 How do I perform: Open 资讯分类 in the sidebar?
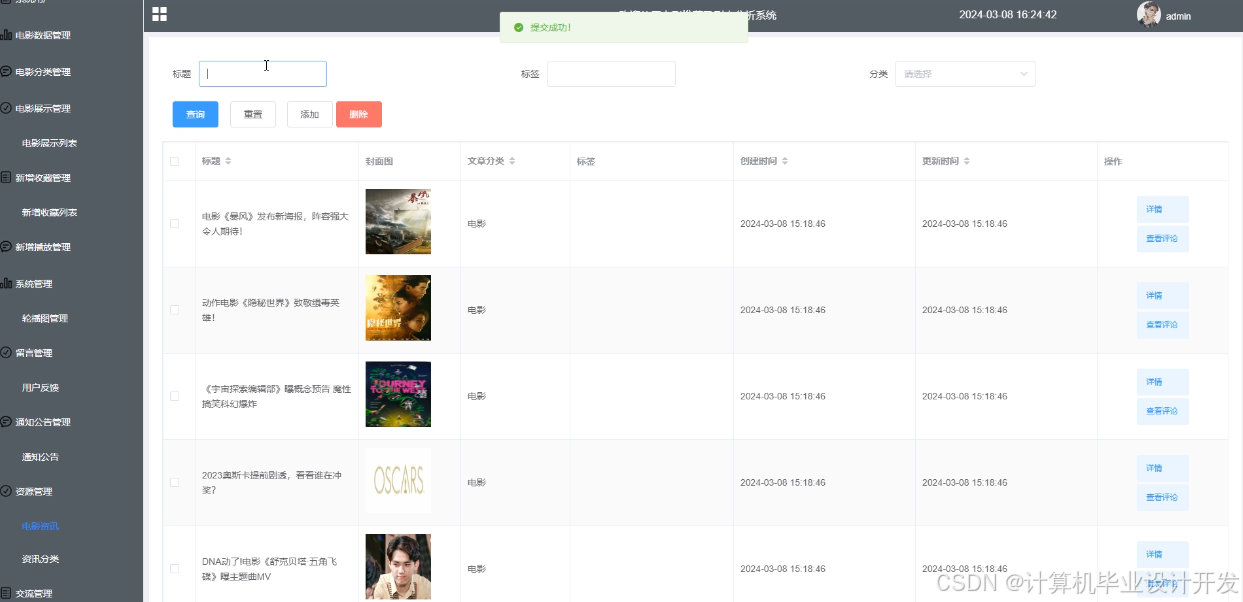[41, 559]
